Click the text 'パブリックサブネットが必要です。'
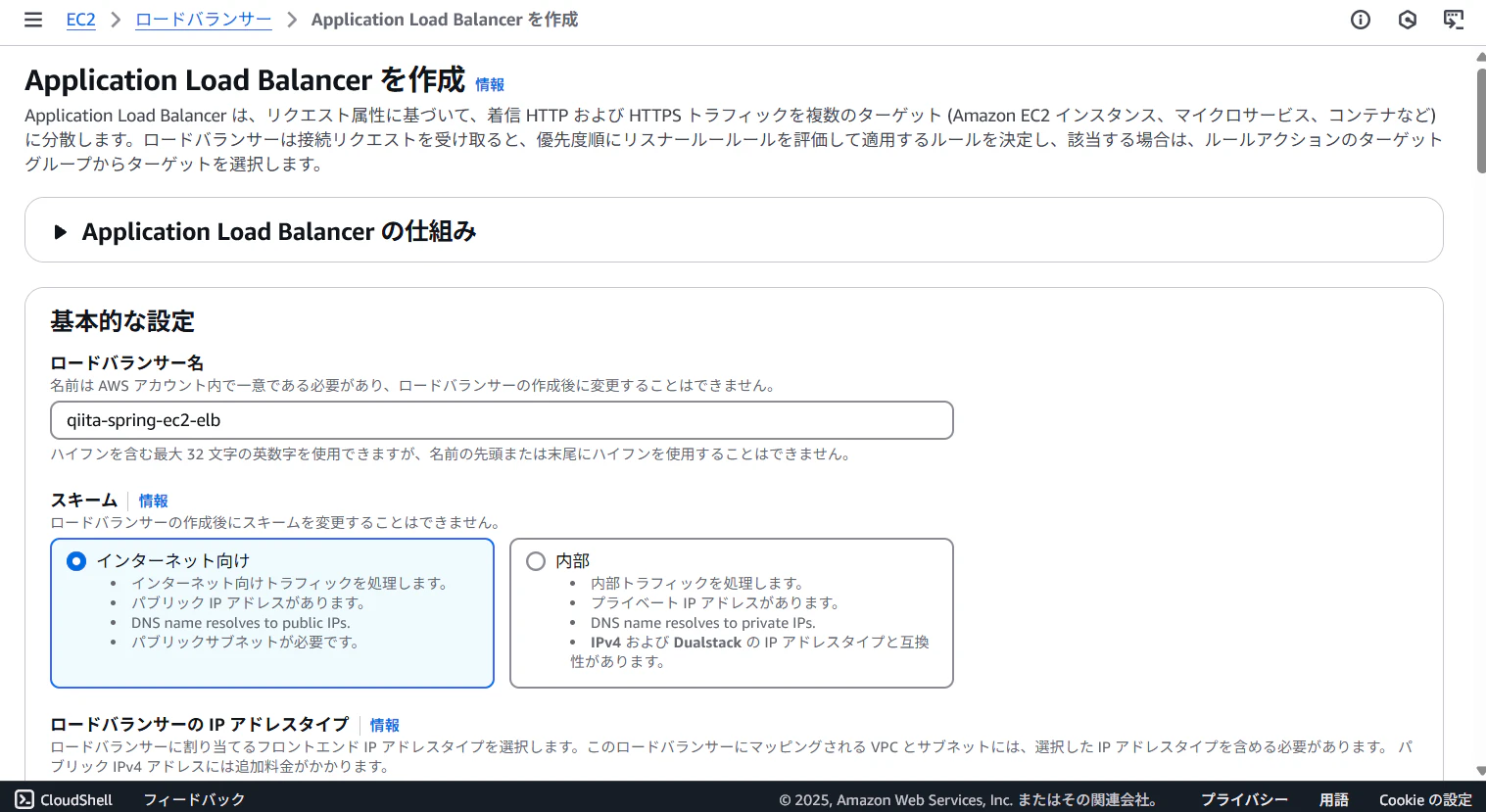Viewport: 1486px width, 812px height. click(x=246, y=643)
